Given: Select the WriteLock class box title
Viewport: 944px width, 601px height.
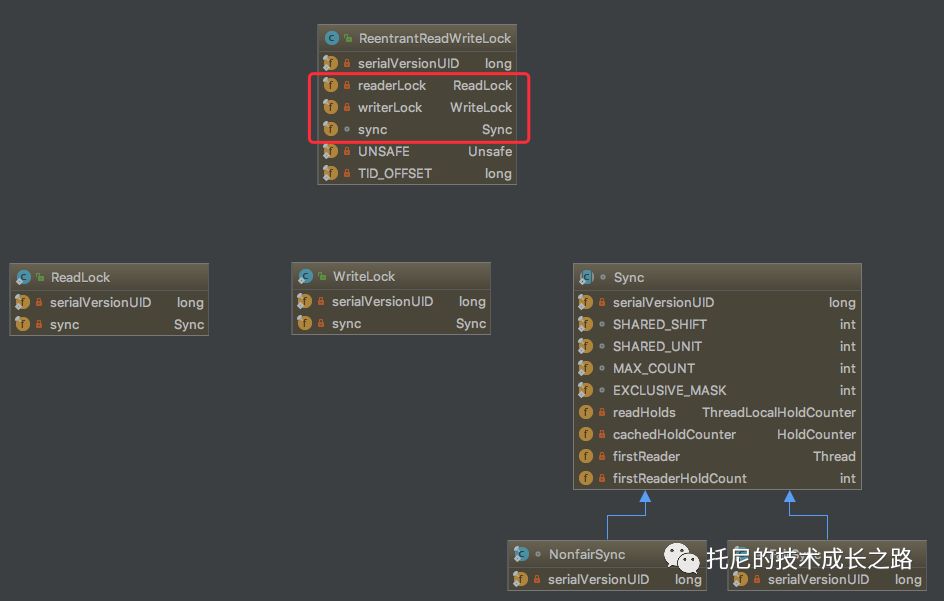Looking at the screenshot, I should pos(364,276).
